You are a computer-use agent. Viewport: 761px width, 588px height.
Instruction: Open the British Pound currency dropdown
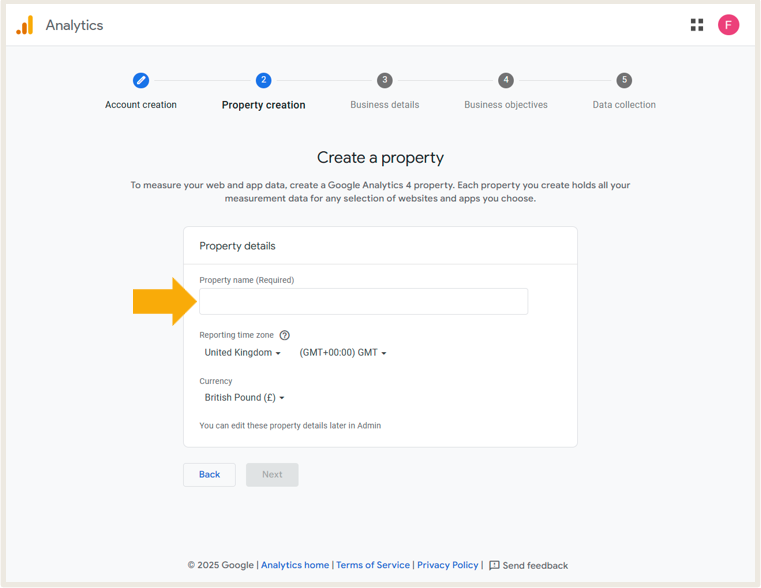[244, 398]
